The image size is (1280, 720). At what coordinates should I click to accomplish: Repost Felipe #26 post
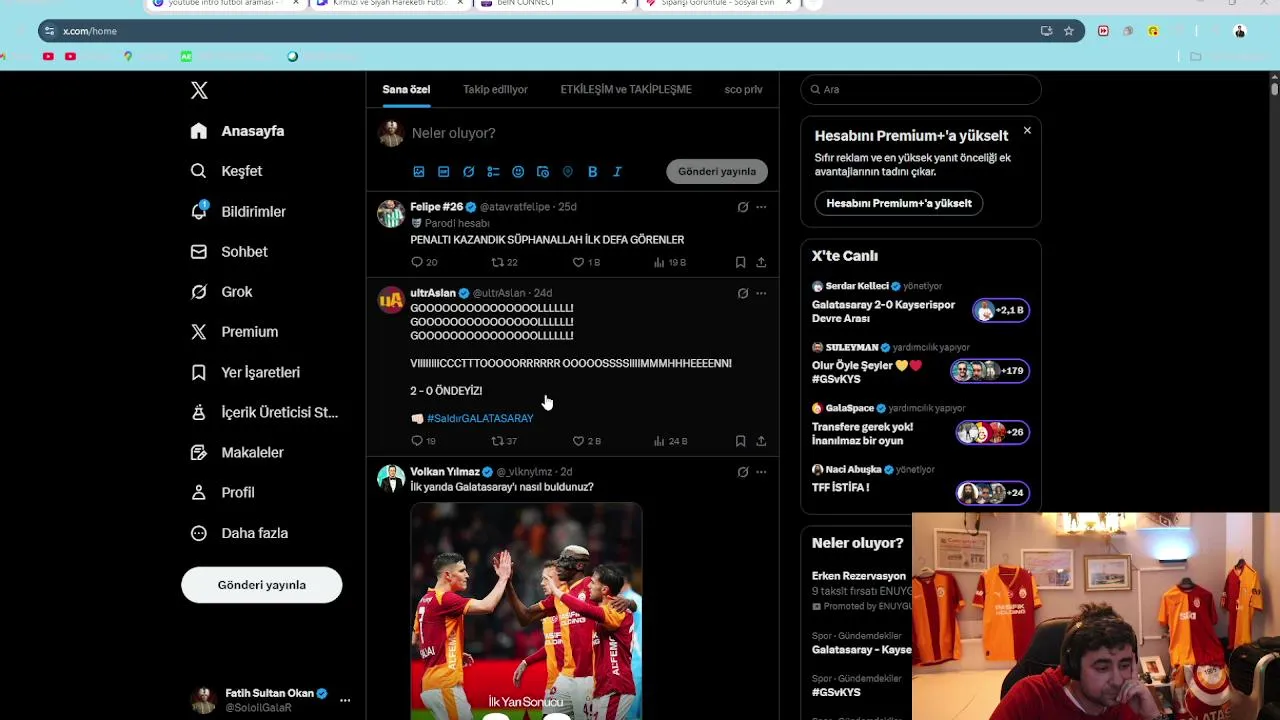coord(504,262)
